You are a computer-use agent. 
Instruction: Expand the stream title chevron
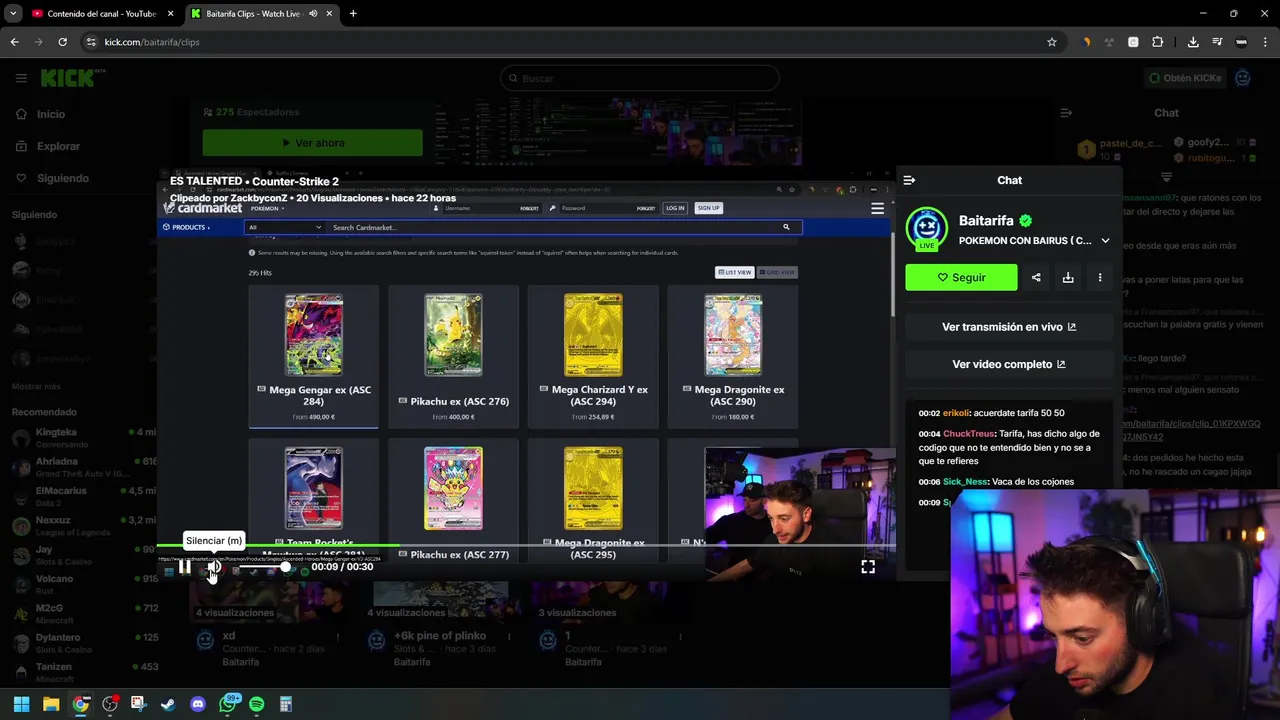coord(1105,241)
